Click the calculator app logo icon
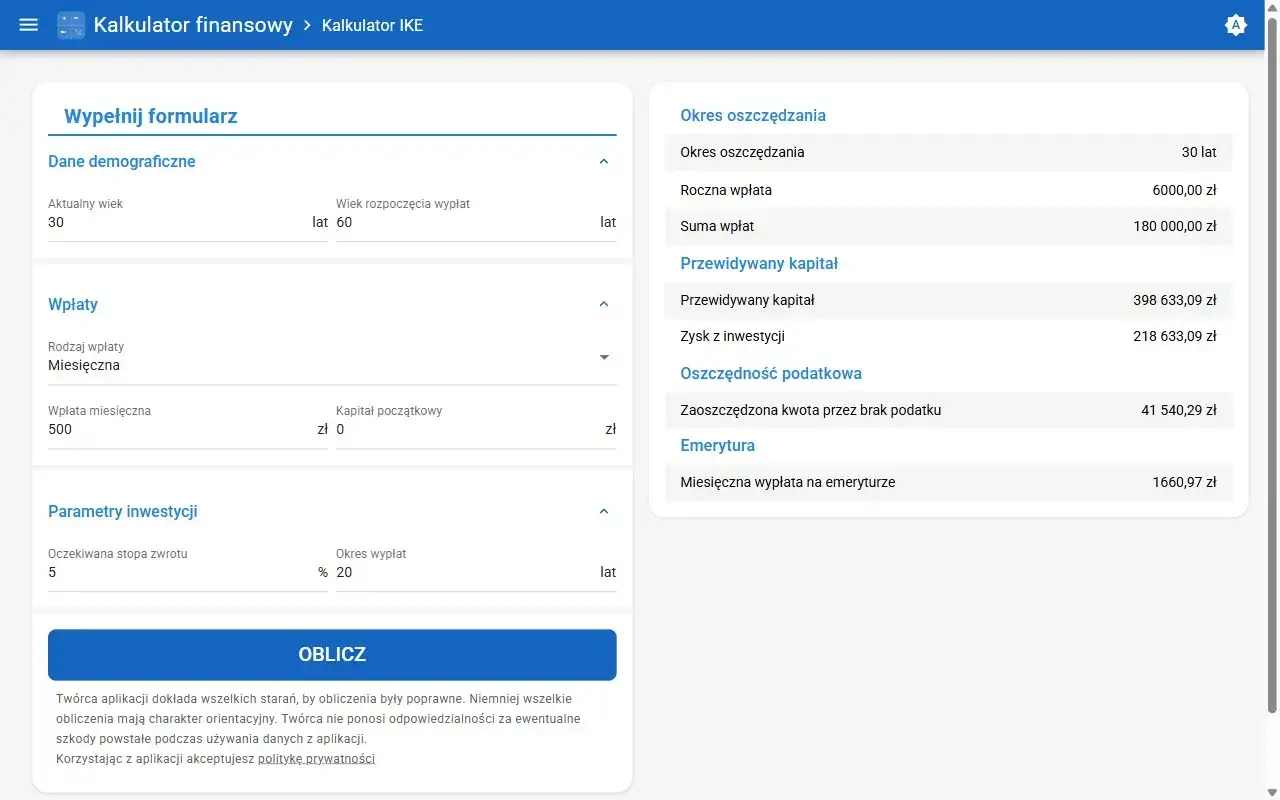This screenshot has width=1280, height=800. (71, 25)
